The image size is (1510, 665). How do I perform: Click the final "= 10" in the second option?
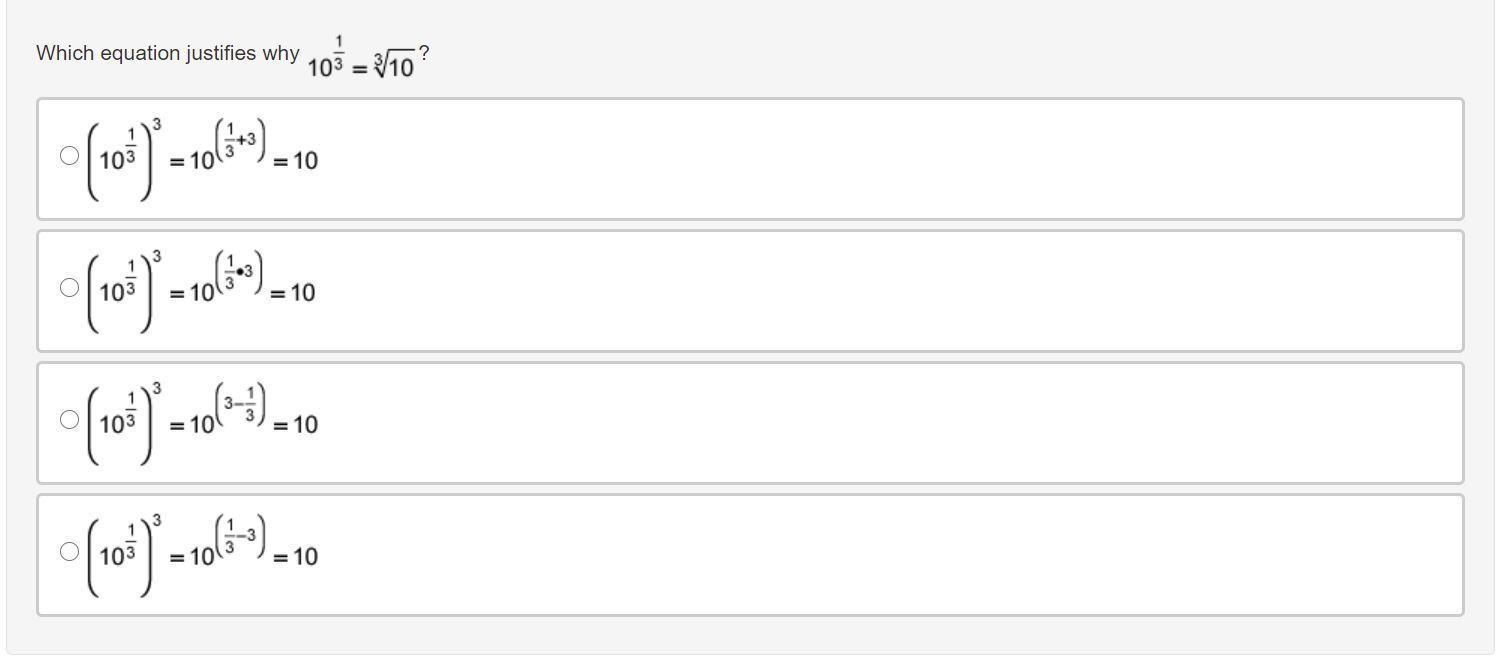(x=293, y=292)
